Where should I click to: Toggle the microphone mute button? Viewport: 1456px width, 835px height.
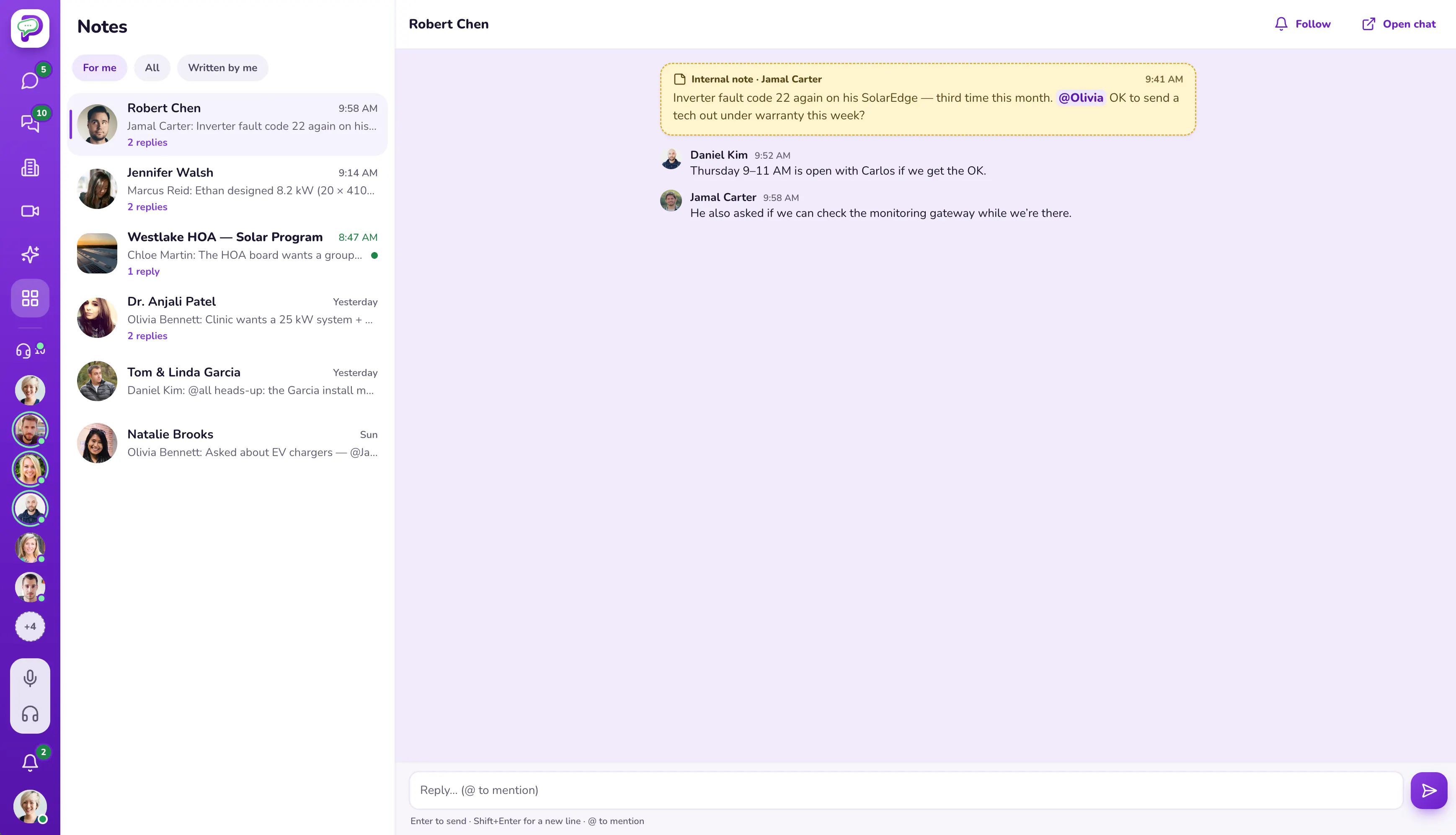point(30,678)
